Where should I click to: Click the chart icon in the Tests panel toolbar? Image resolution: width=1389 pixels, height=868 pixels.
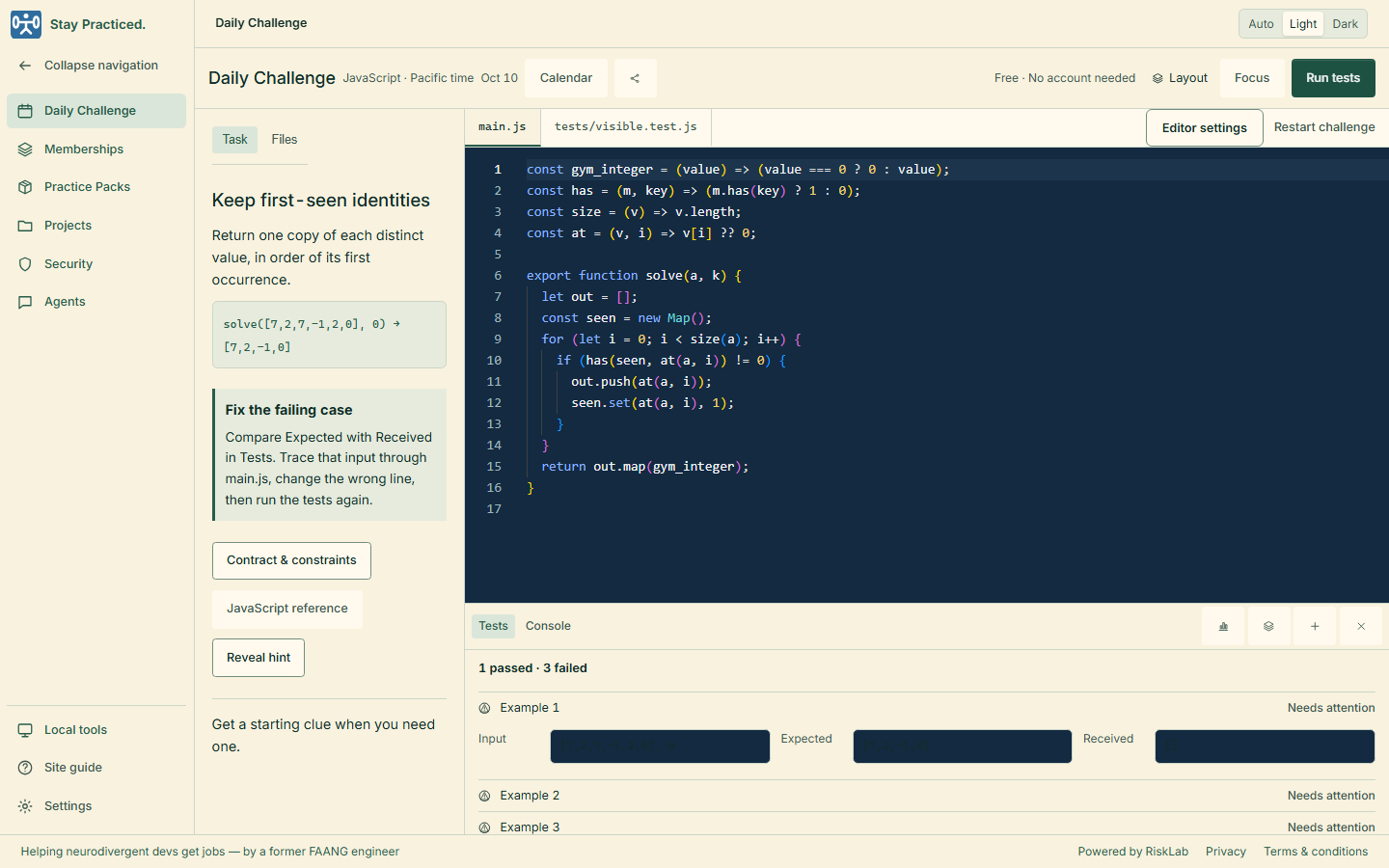[1223, 627]
